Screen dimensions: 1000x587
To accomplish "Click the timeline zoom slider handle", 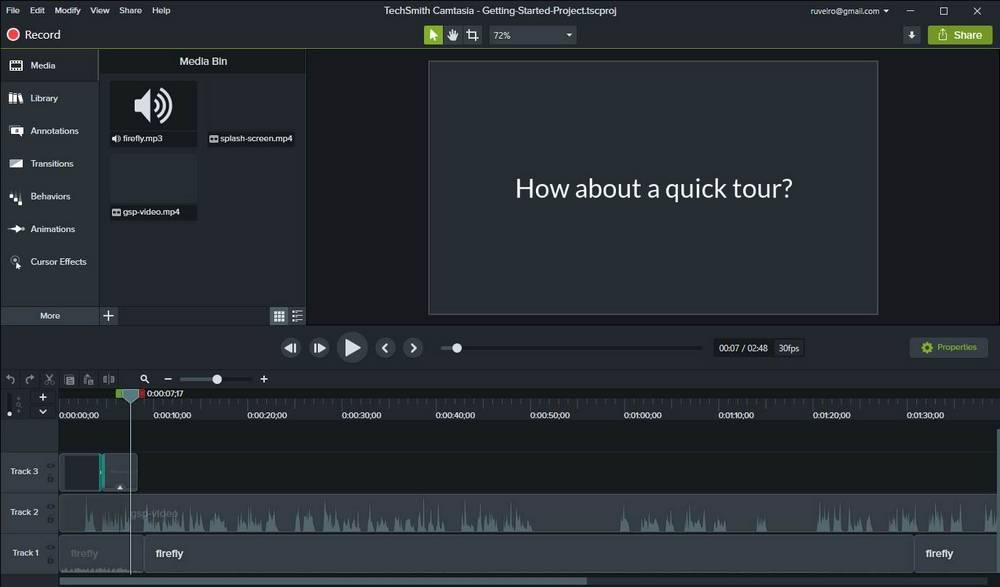I will [217, 379].
